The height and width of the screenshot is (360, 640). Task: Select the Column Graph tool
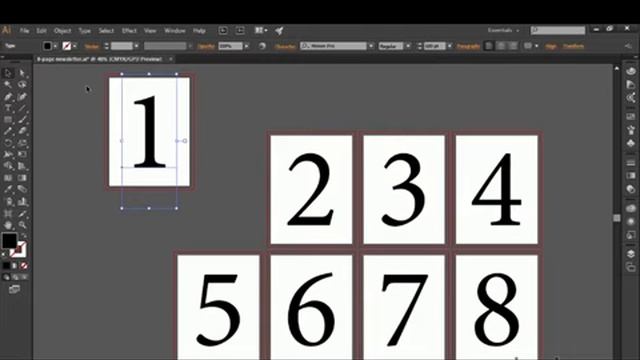click(22, 202)
